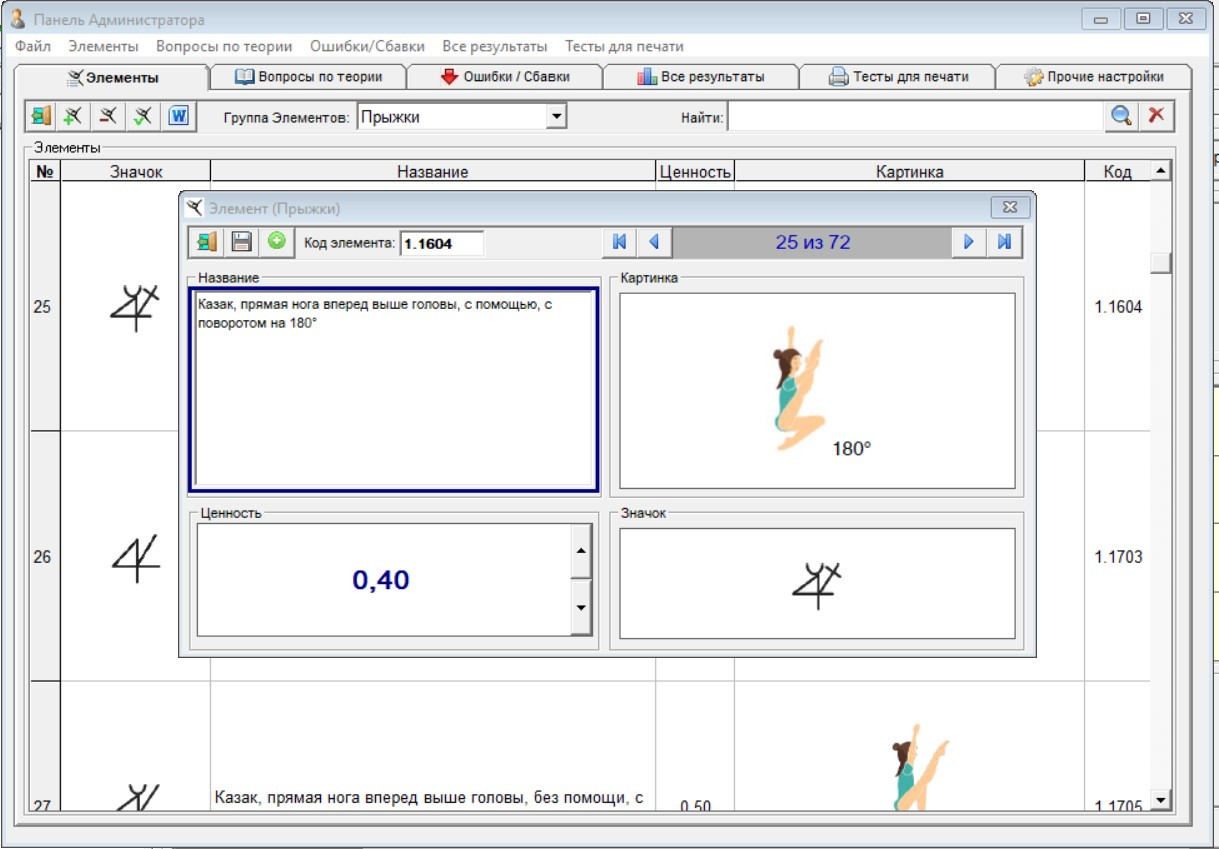Save element with the floppy disk icon
This screenshot has width=1219, height=849.
point(241,242)
